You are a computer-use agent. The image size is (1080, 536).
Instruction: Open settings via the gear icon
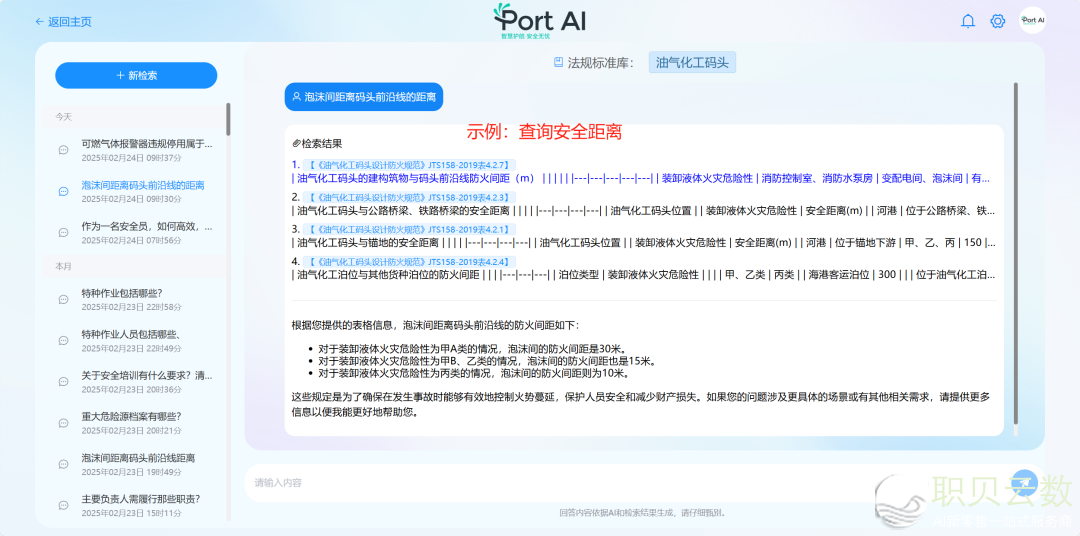pos(997,21)
